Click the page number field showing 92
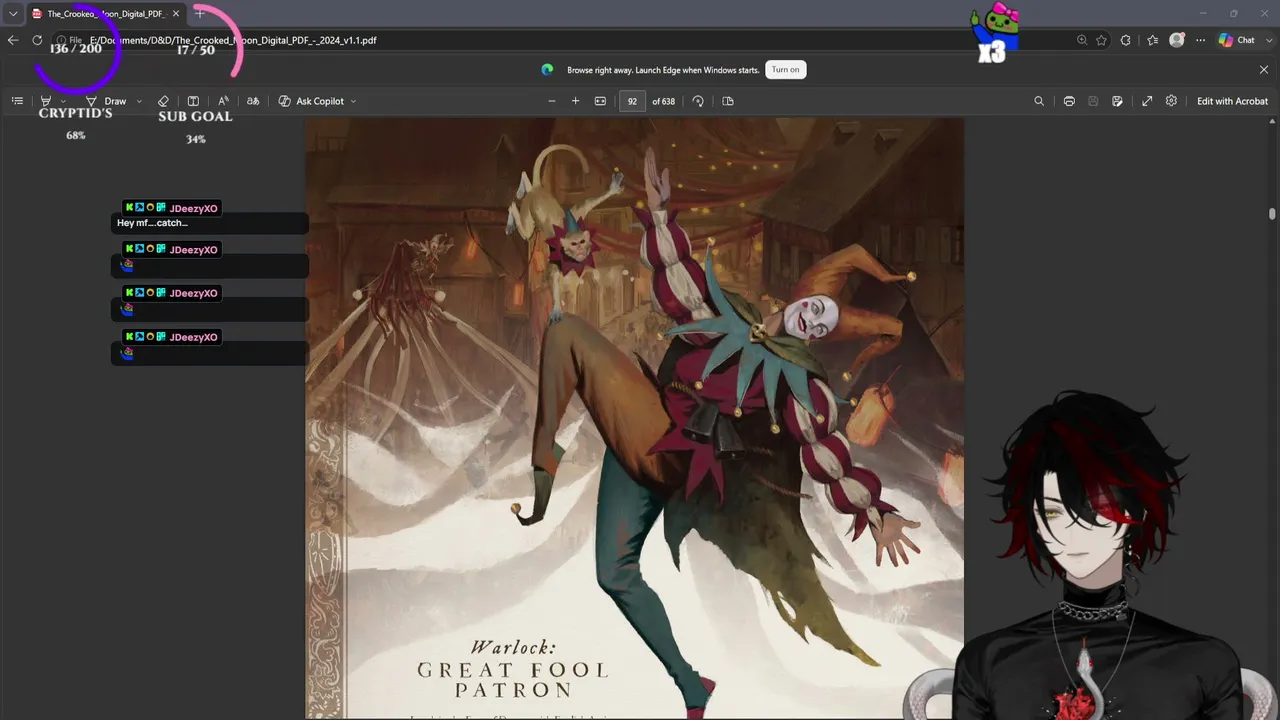The height and width of the screenshot is (720, 1280). pos(632,101)
